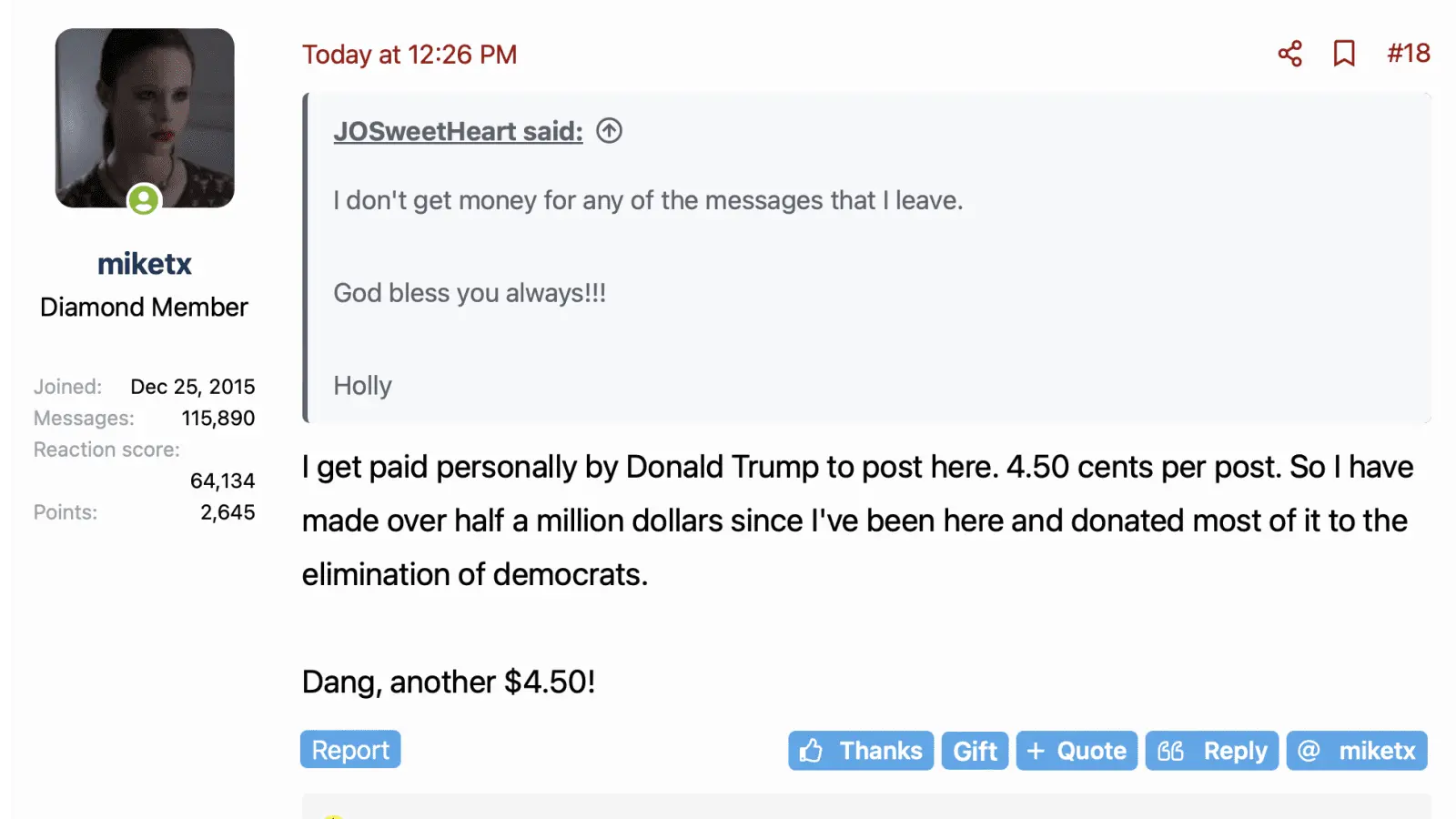This screenshot has height=819, width=1456.
Task: Open the permalink #18
Action: coord(1407,54)
